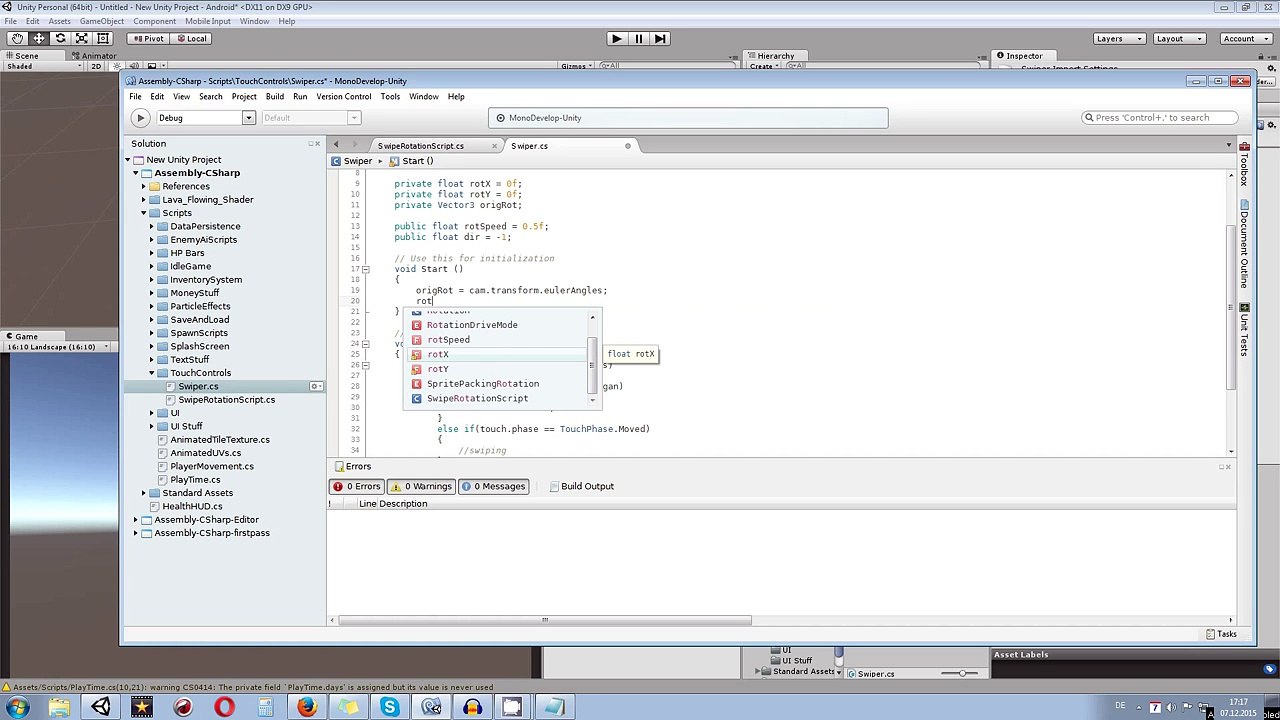Screen dimensions: 1280x720
Task: Open options gear icon beside Swiper.cs
Action: coord(315,386)
